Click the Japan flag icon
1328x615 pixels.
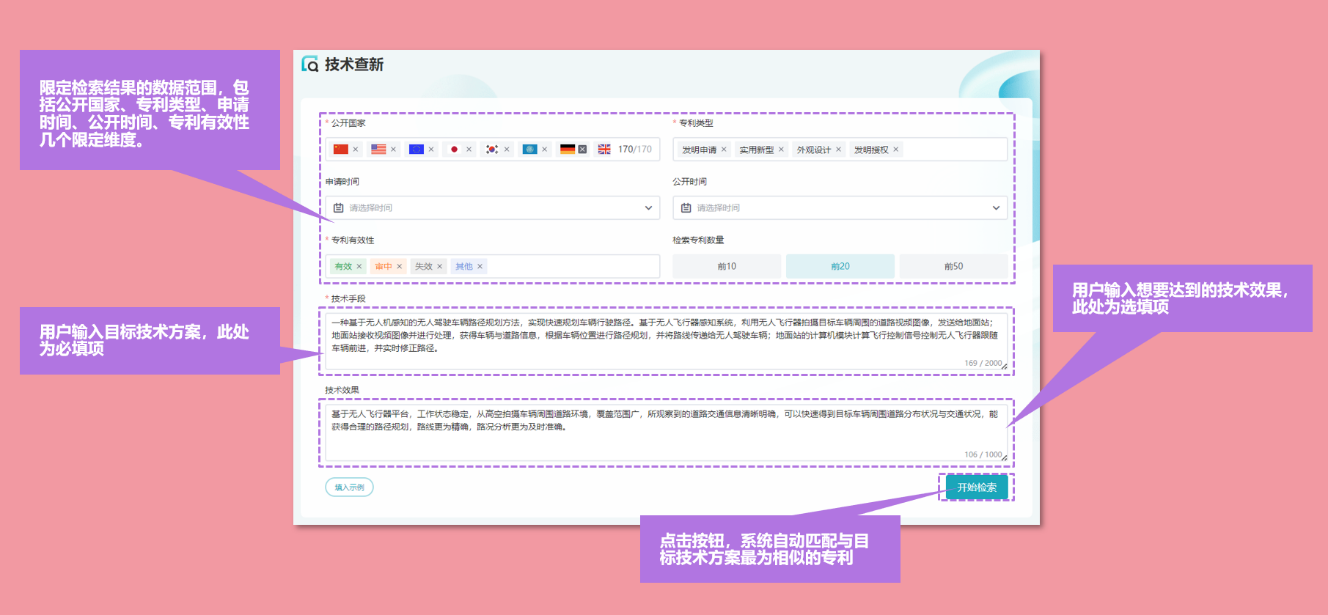click(x=454, y=149)
